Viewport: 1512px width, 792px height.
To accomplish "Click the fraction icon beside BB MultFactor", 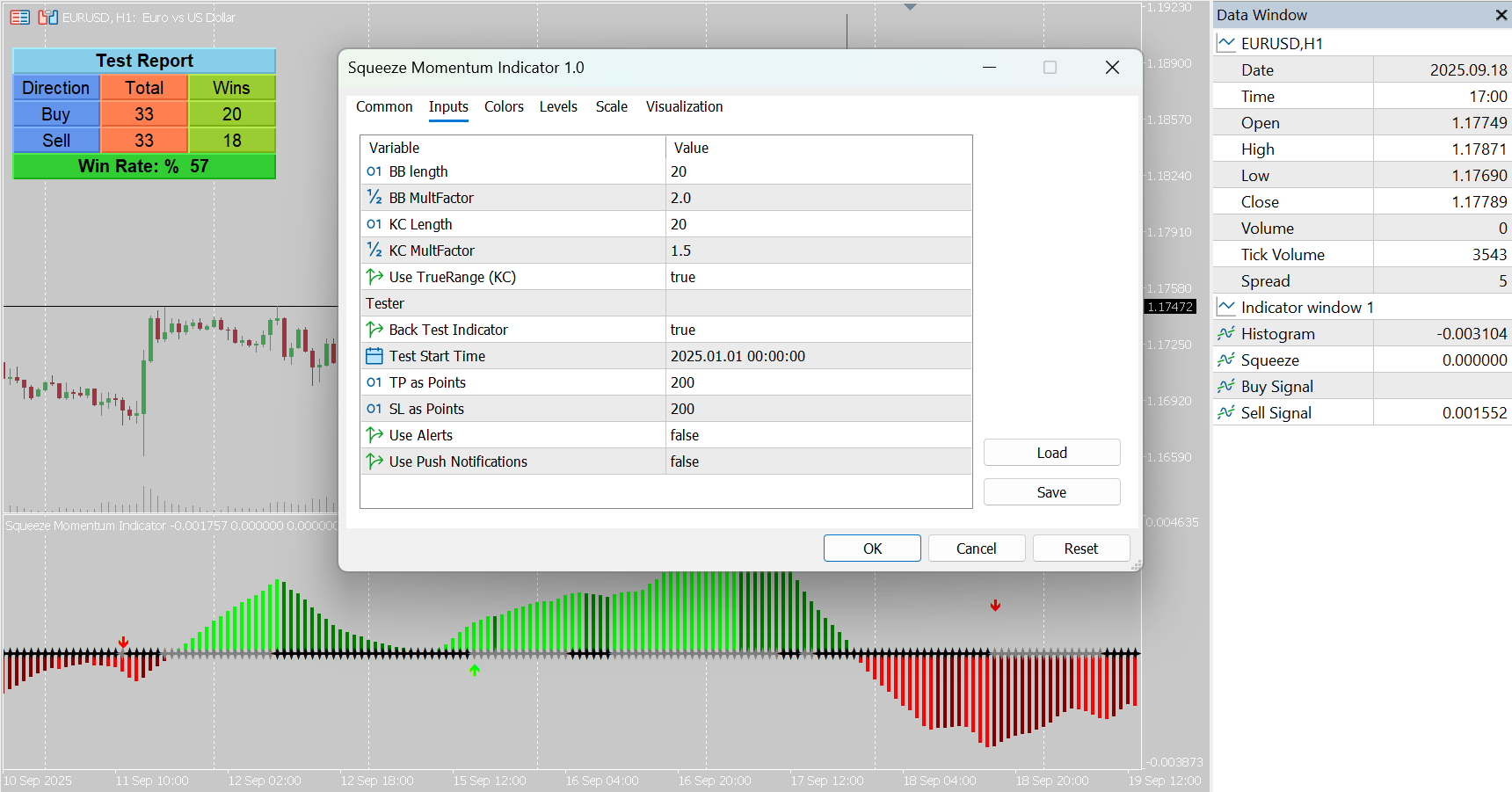I will (374, 198).
